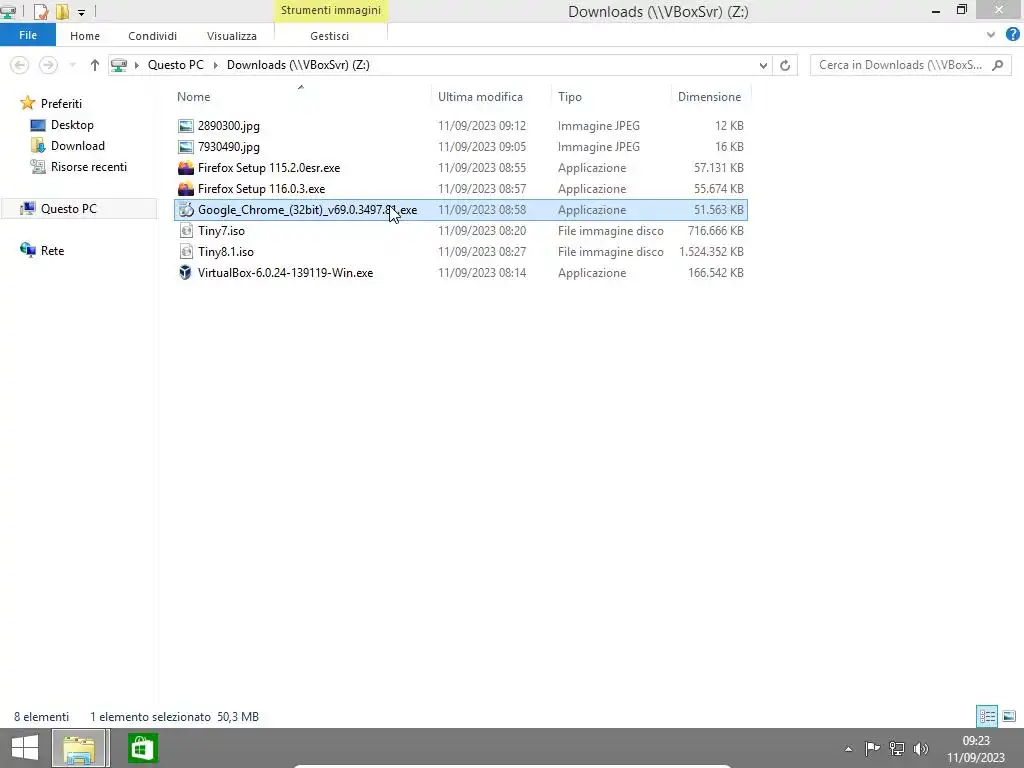The height and width of the screenshot is (768, 1024).
Task: Open the Windows Store taskbar icon
Action: (x=142, y=748)
